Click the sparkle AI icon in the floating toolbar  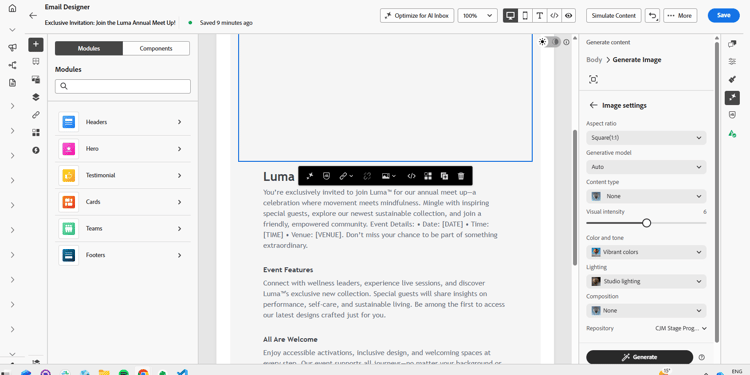309,176
